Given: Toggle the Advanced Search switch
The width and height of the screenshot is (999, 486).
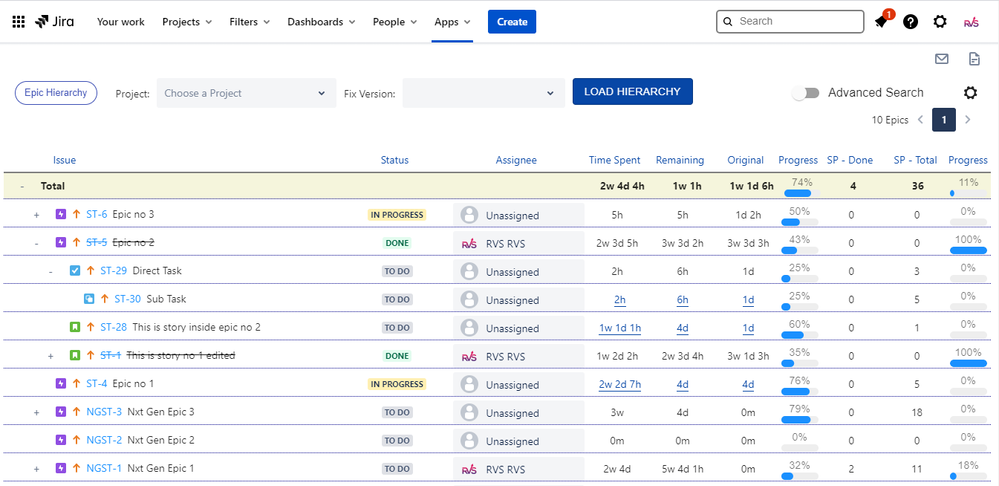Looking at the screenshot, I should [805, 93].
